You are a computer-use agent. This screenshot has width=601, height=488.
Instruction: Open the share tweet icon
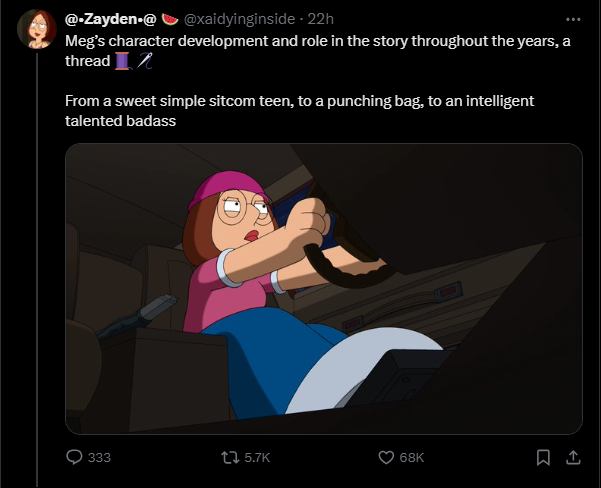[x=573, y=457]
